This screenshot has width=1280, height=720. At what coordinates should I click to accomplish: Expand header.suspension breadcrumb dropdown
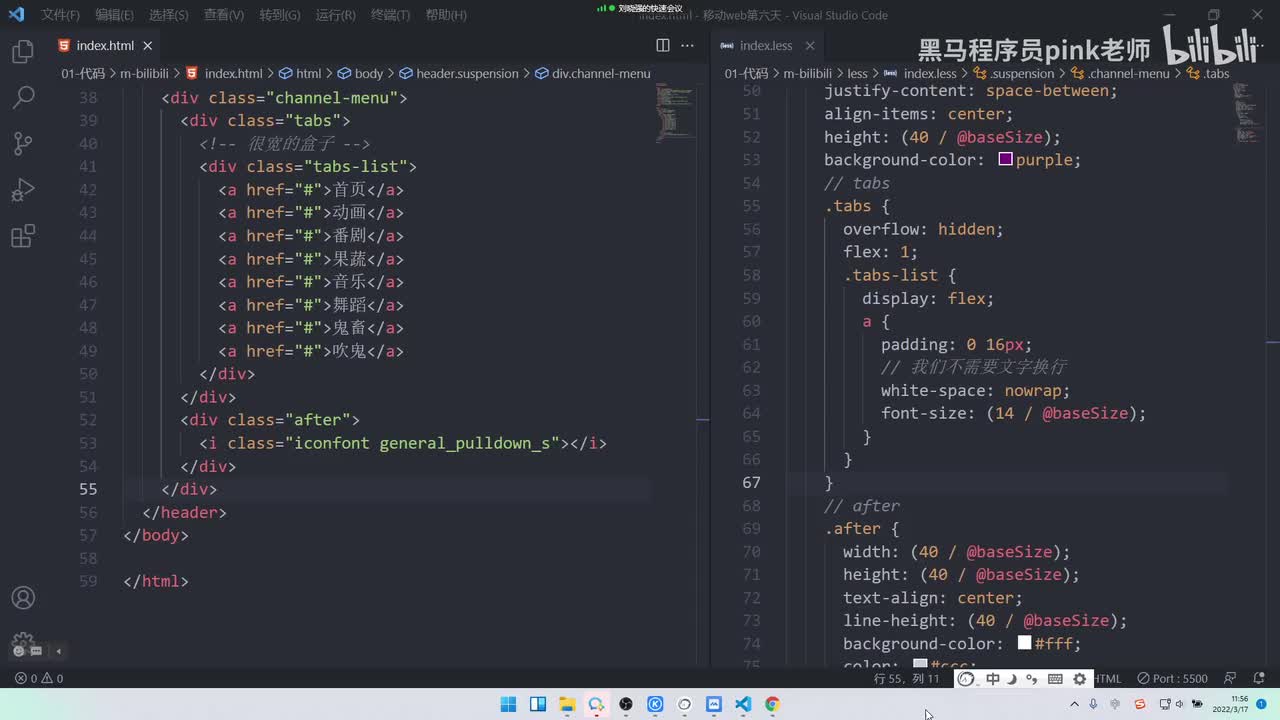pos(466,74)
